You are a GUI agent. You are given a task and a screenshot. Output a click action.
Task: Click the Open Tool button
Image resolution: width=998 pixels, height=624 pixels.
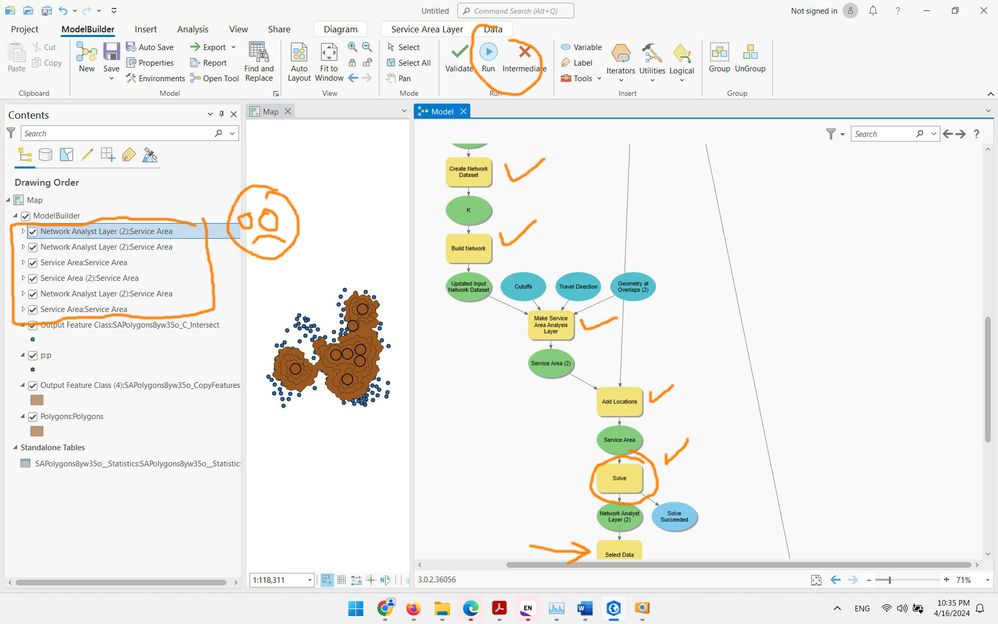point(214,78)
